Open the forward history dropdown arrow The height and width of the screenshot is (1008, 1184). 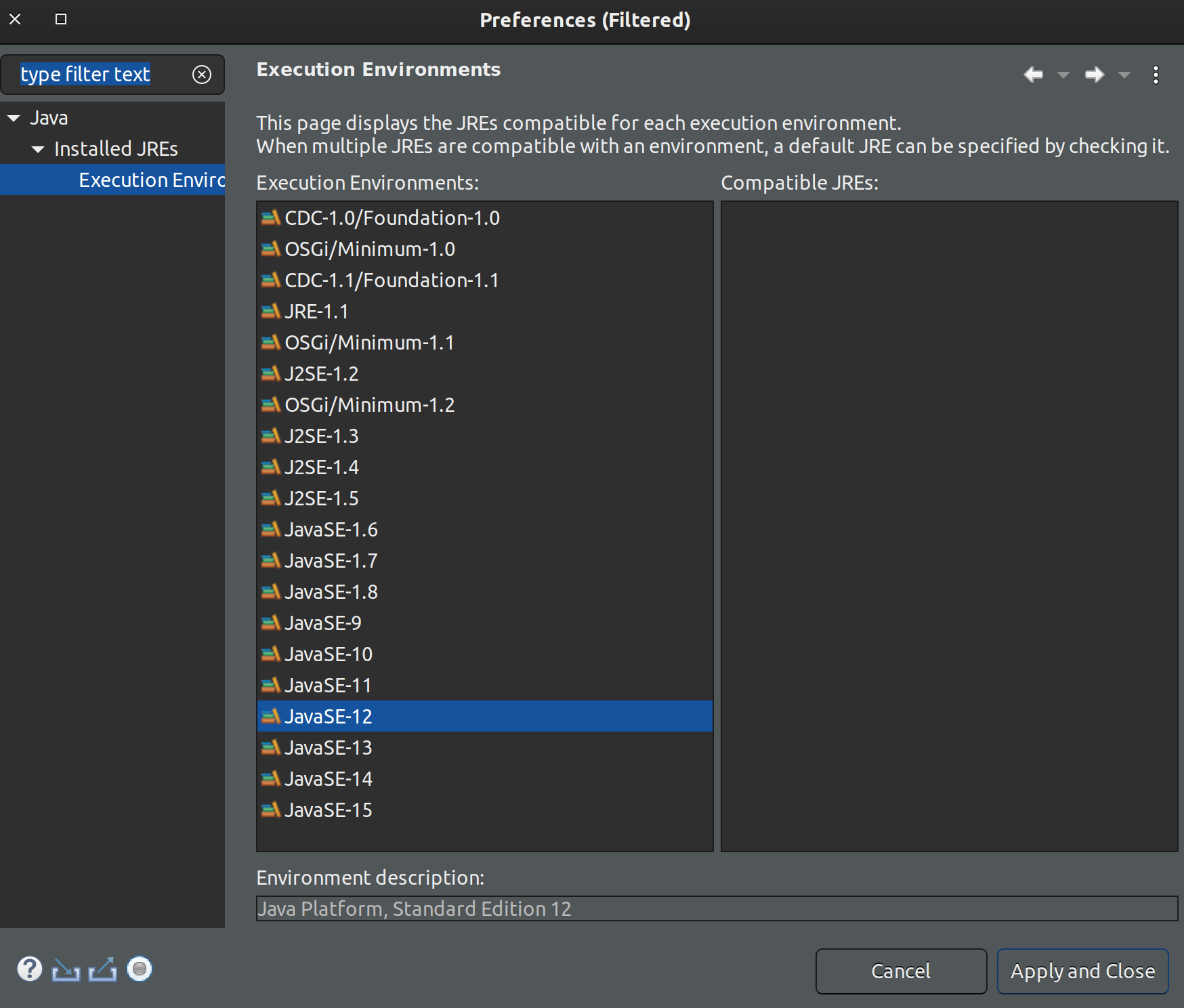[1124, 75]
